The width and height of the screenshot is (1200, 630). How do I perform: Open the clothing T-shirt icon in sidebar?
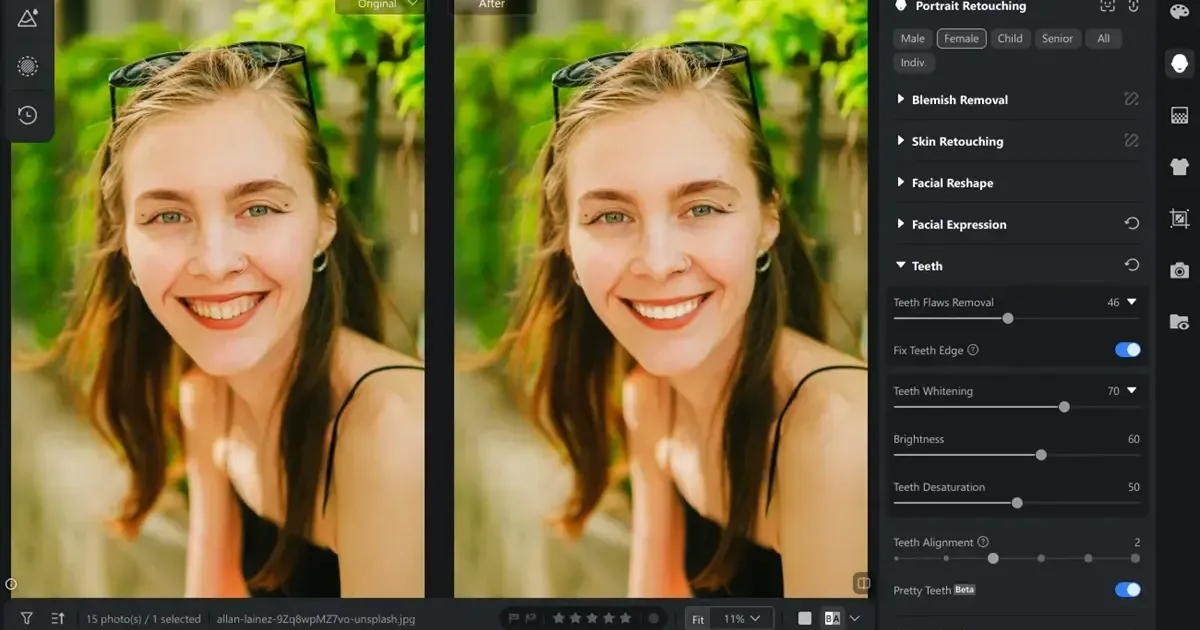coord(1179,166)
